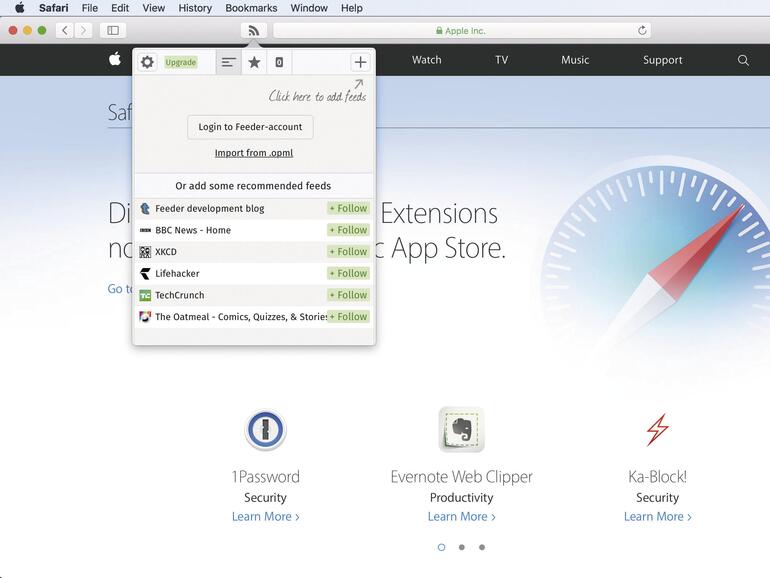This screenshot has height=578, width=770.
Task: Open the View menu
Action: (x=154, y=8)
